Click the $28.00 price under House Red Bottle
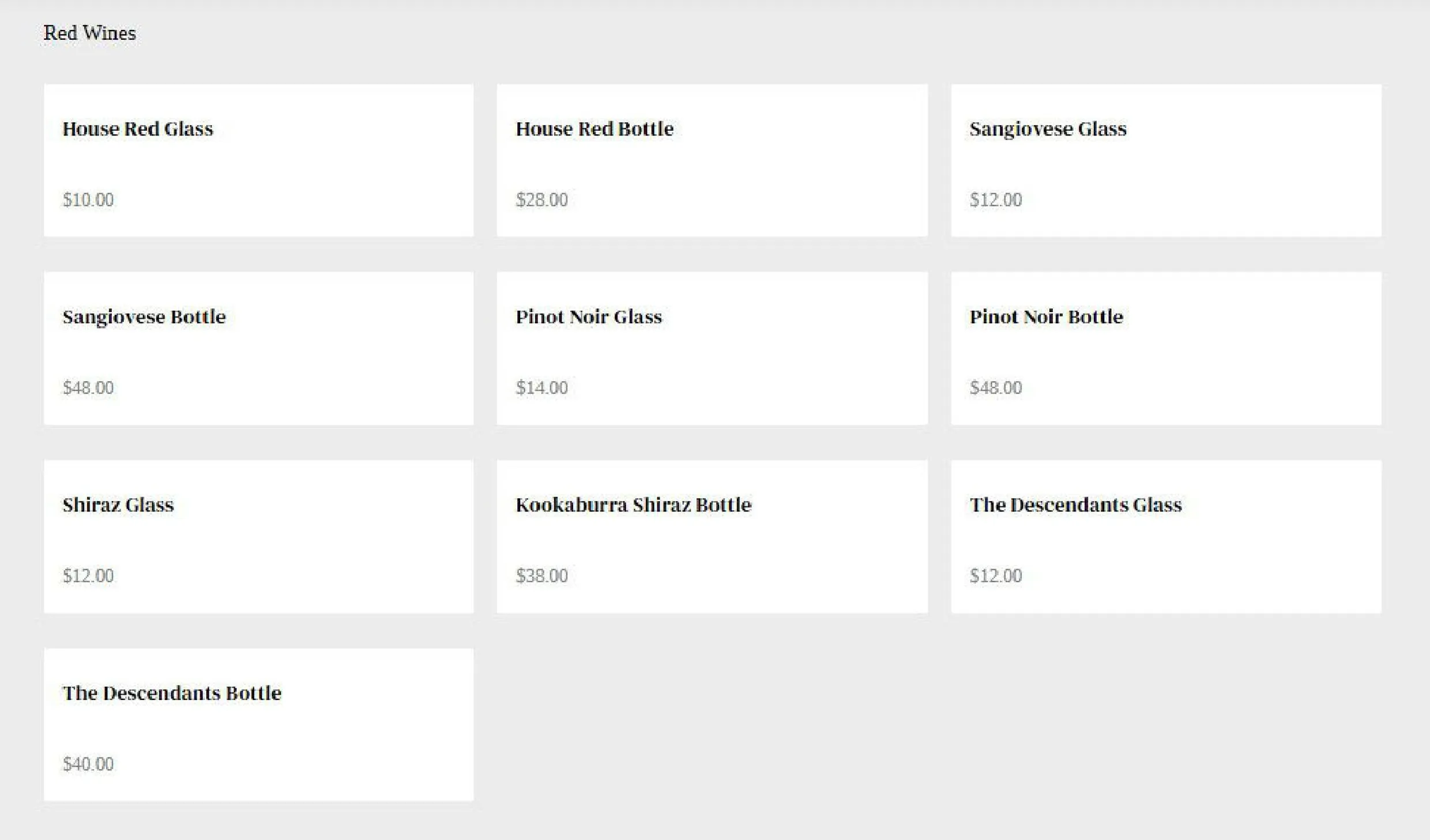Screen dimensions: 1430x840 541,199
